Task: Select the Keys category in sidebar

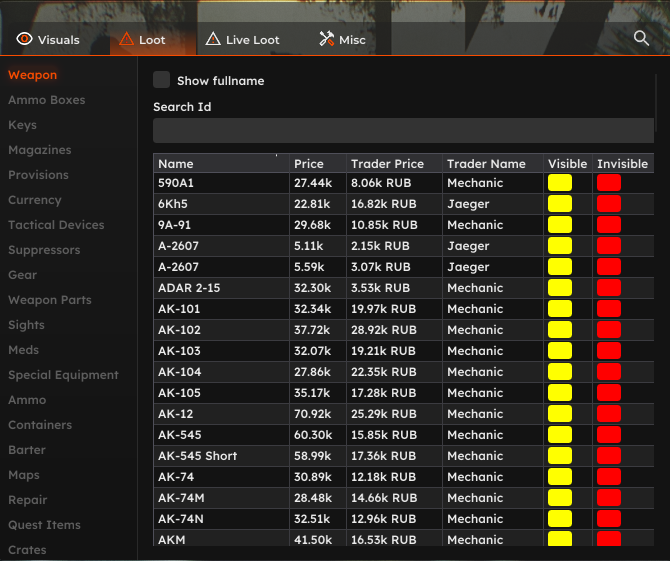Action: pyautogui.click(x=22, y=125)
